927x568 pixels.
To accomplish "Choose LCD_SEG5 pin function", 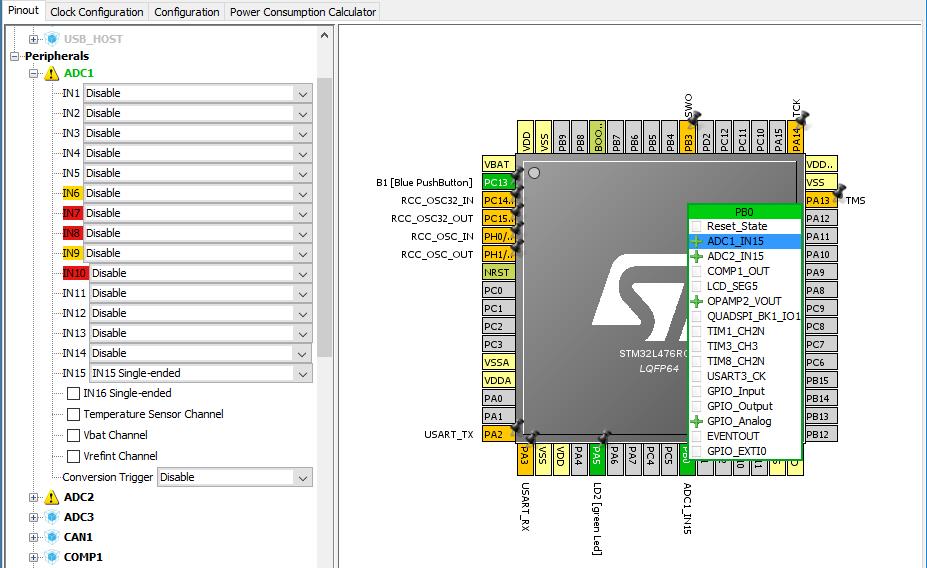I will tap(745, 286).
